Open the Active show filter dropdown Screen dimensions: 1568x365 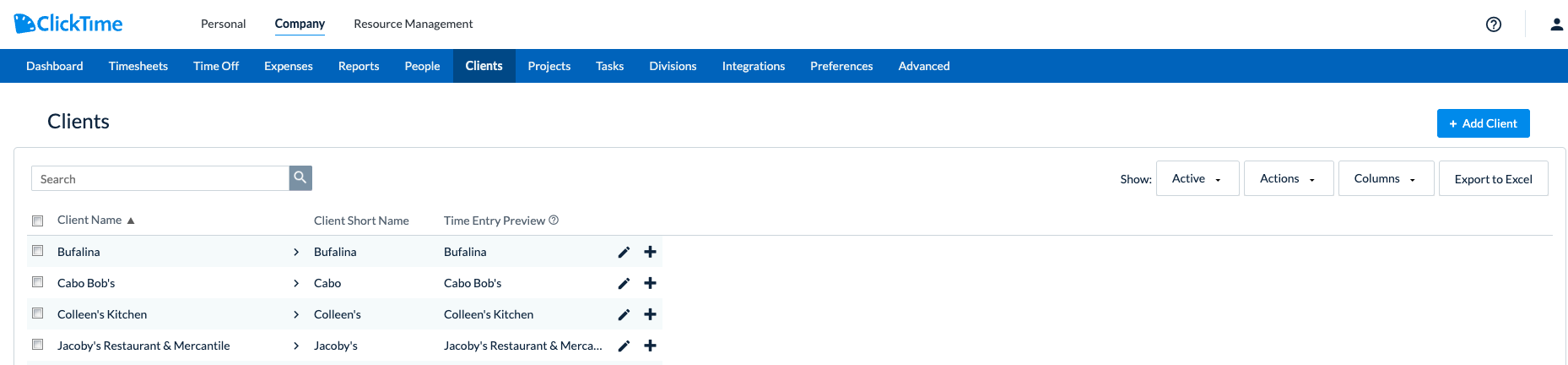point(1198,178)
